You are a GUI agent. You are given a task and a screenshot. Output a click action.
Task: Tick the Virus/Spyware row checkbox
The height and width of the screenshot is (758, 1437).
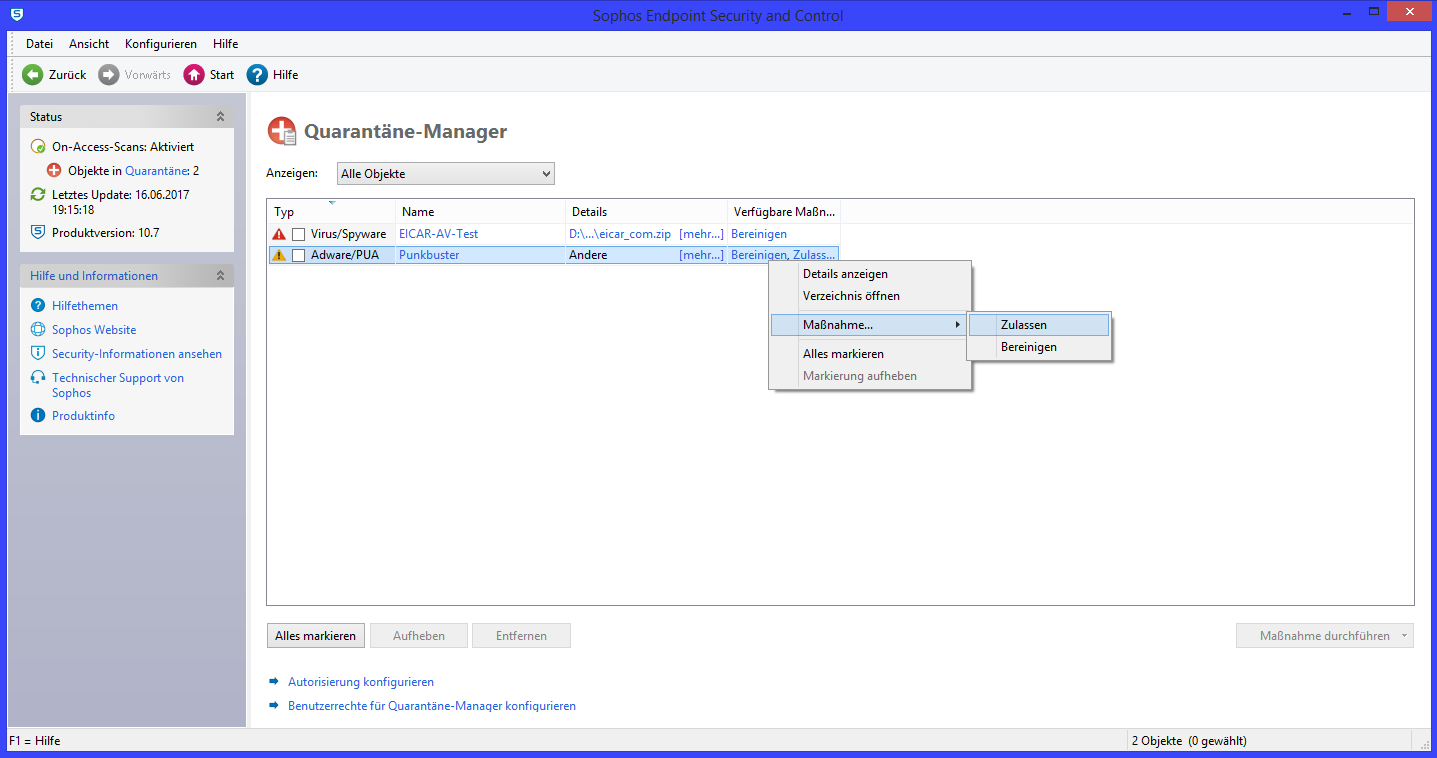click(x=298, y=234)
